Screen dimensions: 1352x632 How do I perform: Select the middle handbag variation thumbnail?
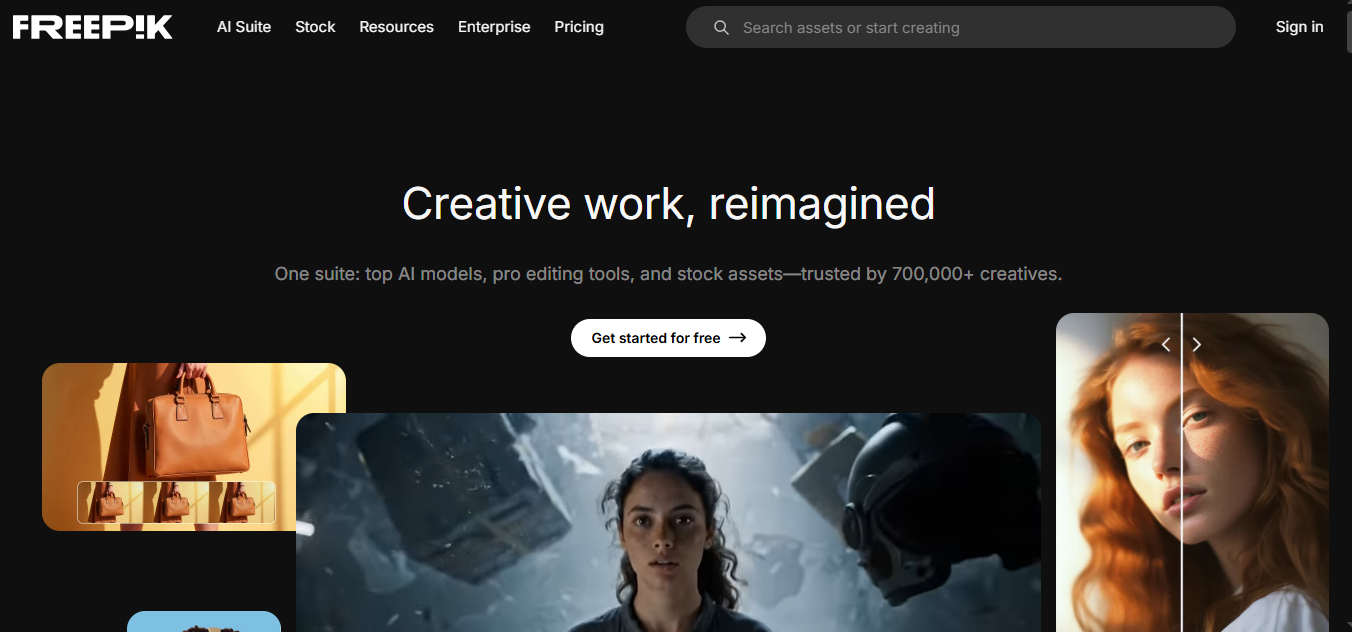176,502
